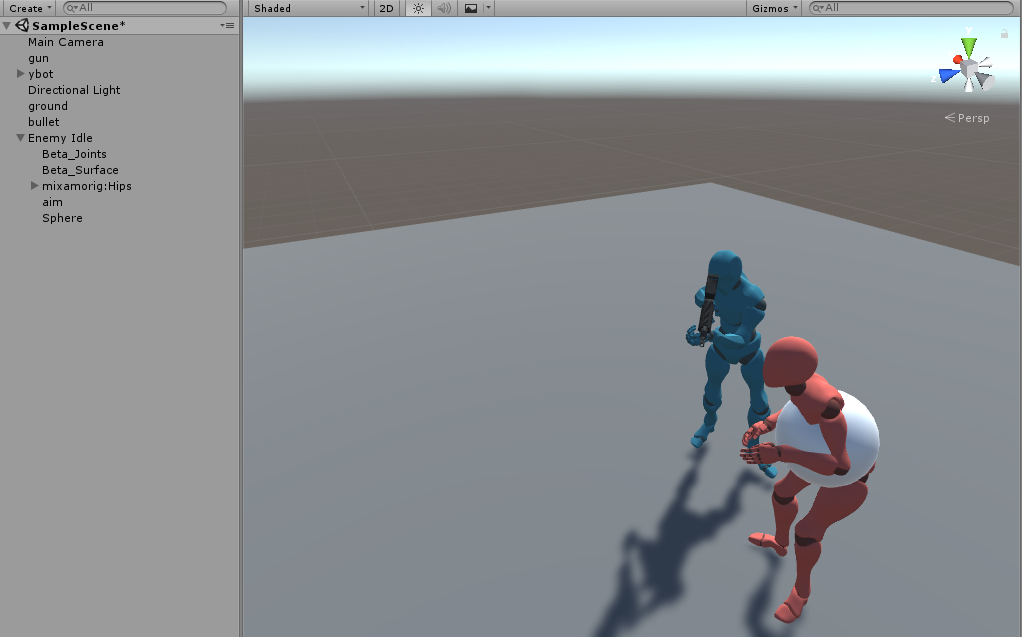Image resolution: width=1022 pixels, height=637 pixels.
Task: Click the red X axis gizmo cone
Action: [957, 60]
